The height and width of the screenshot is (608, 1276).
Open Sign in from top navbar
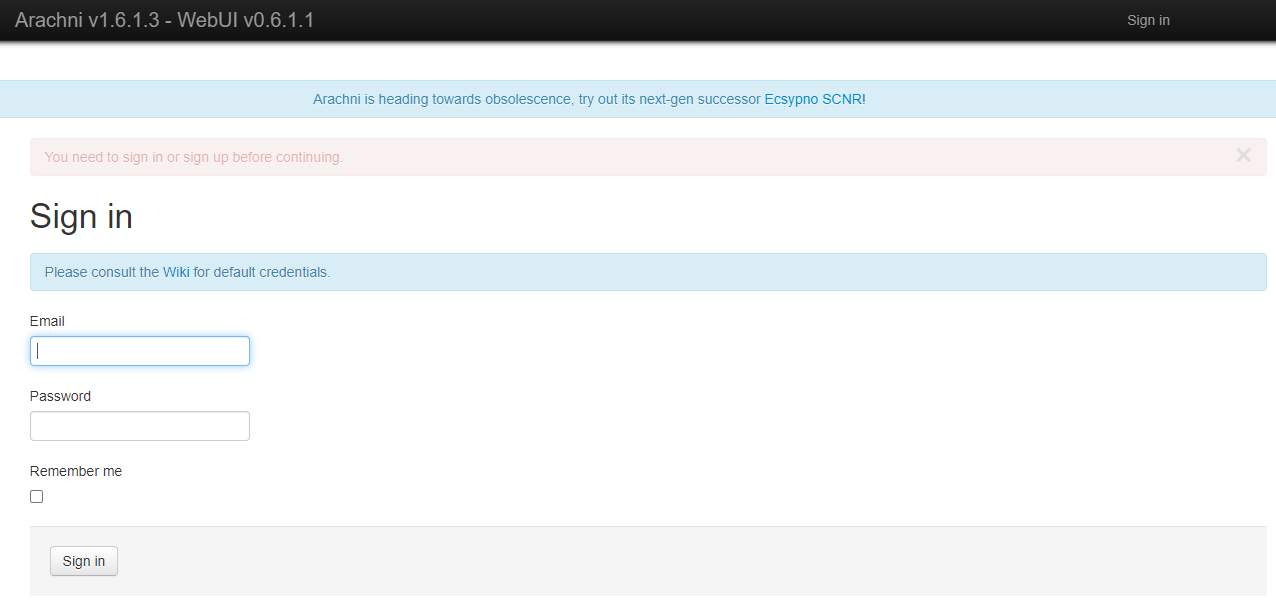tap(1147, 20)
